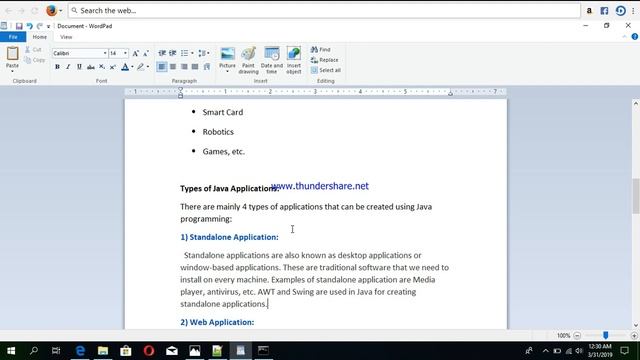The width and height of the screenshot is (640, 360).
Task: Open the Find tool
Action: pos(320,49)
